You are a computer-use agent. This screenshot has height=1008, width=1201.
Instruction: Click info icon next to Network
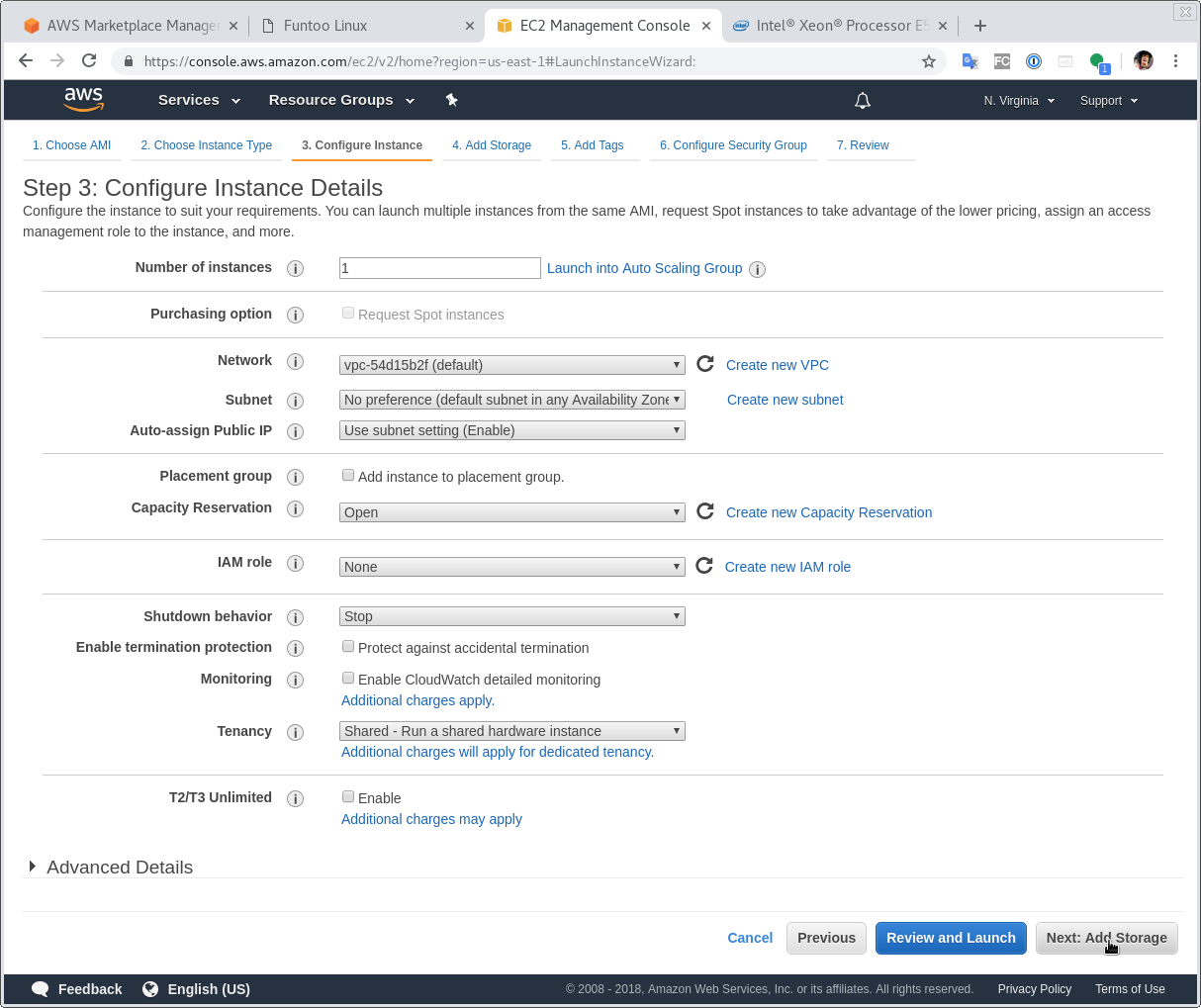pos(295,361)
